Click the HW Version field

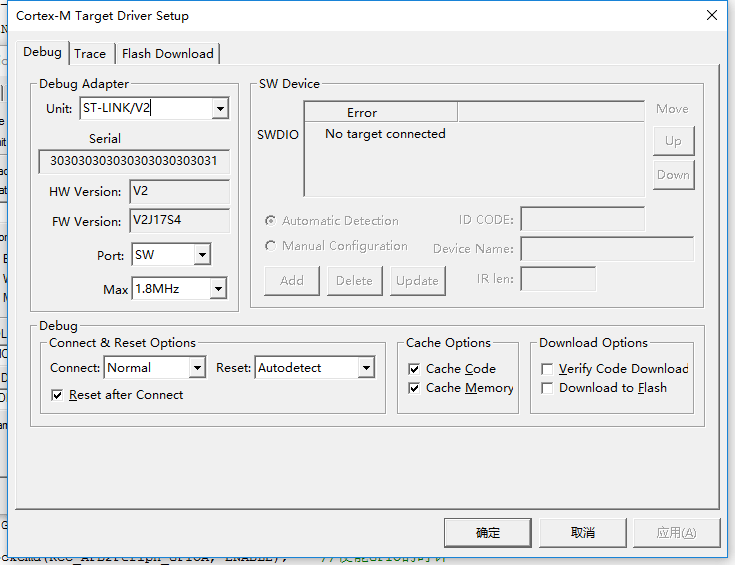pos(179,191)
